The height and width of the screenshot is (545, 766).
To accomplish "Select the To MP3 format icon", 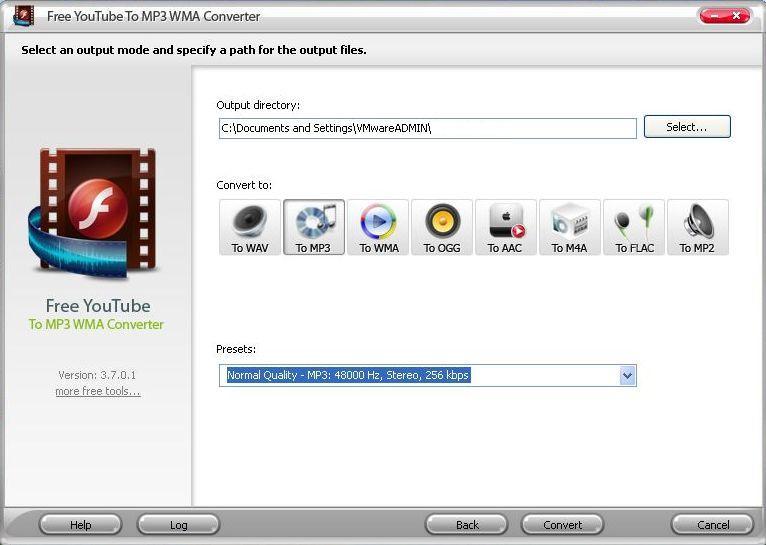I will 314,227.
